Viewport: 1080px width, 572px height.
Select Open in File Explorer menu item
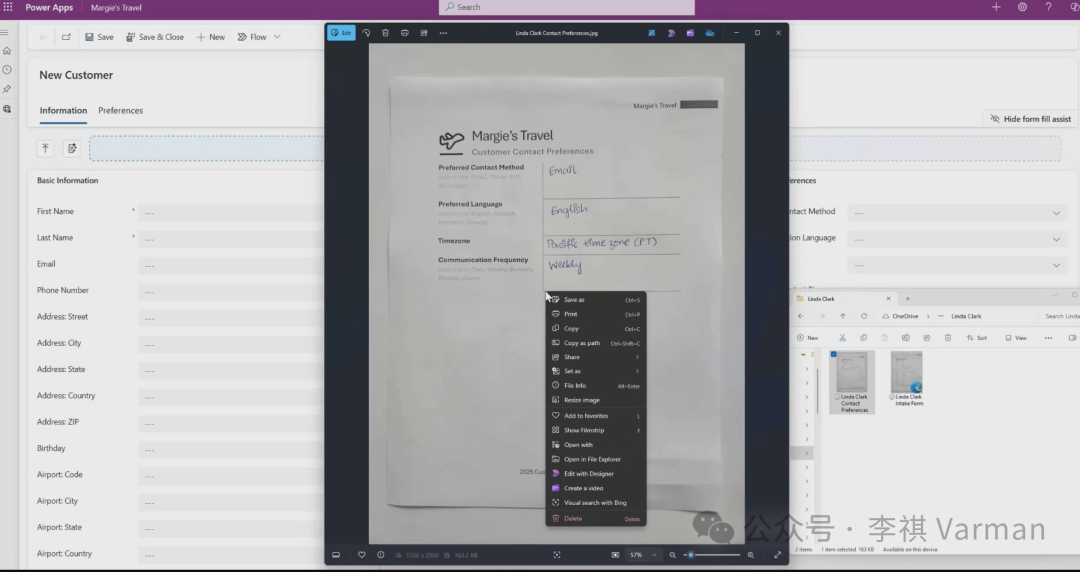(x=596, y=460)
